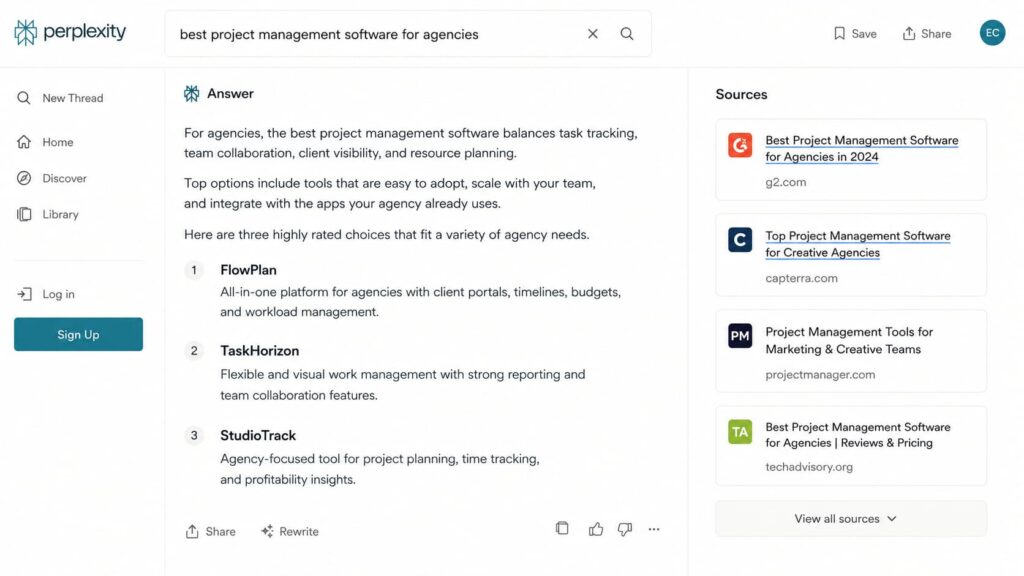Click the thumbs down icon
1024x576 pixels.
625,529
